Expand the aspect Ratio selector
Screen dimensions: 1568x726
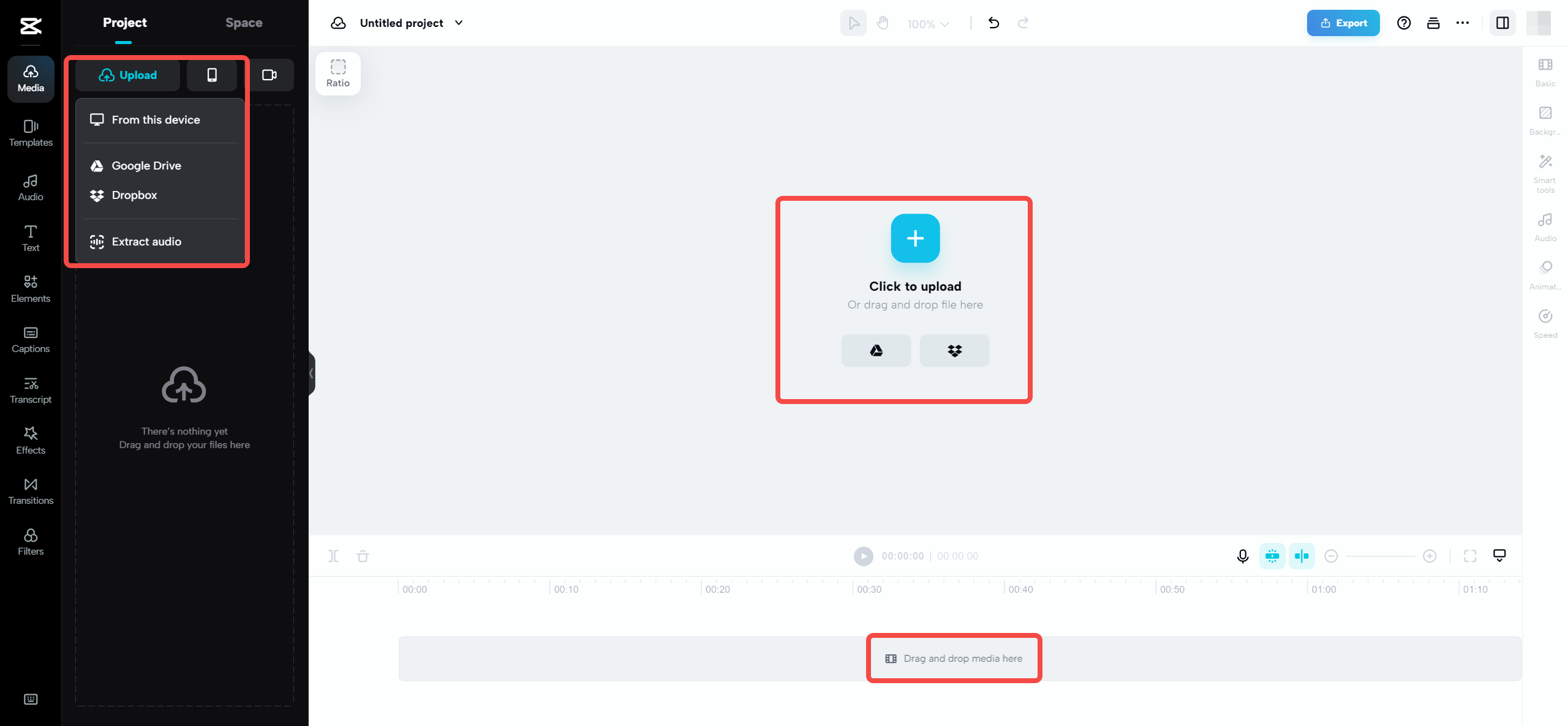339,72
